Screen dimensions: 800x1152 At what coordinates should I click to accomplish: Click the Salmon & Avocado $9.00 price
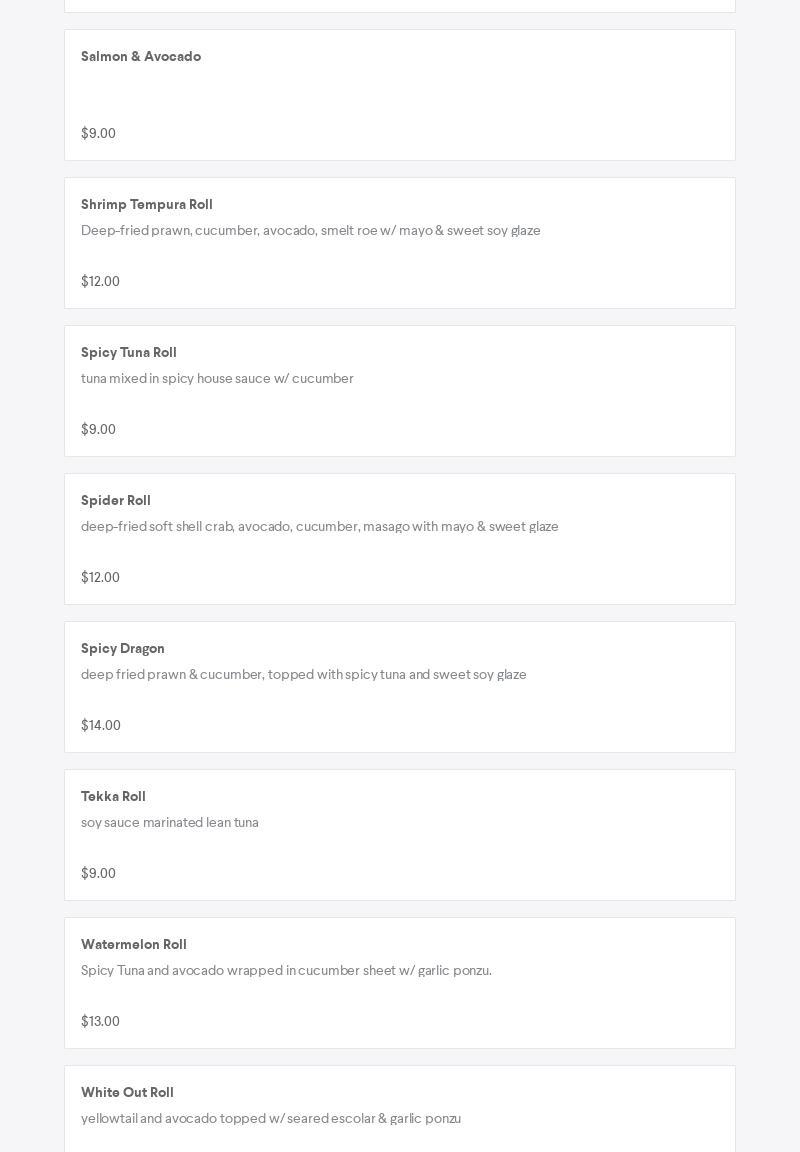[x=98, y=134]
